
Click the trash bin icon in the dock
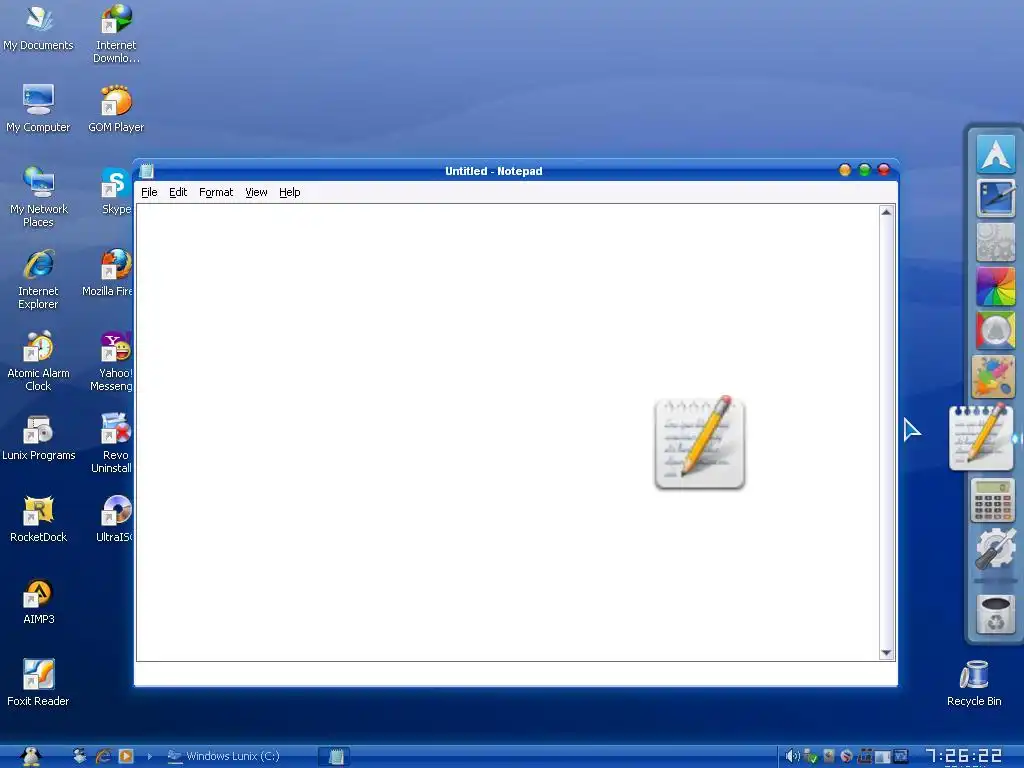click(x=995, y=614)
